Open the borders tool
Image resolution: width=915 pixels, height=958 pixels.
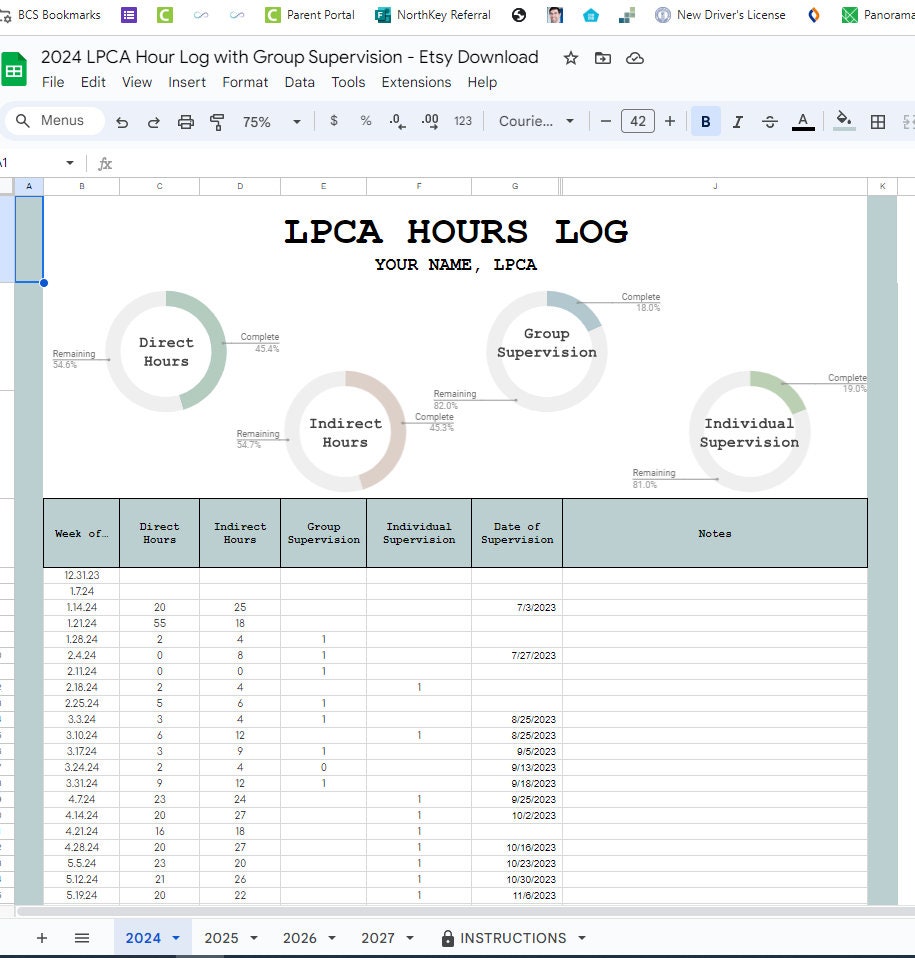[878, 120]
